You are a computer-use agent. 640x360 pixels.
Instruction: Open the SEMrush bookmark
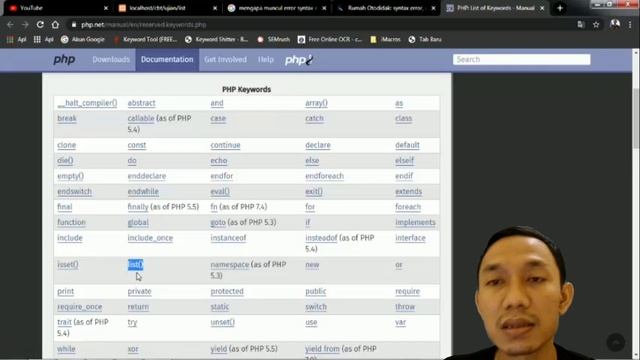(x=273, y=40)
